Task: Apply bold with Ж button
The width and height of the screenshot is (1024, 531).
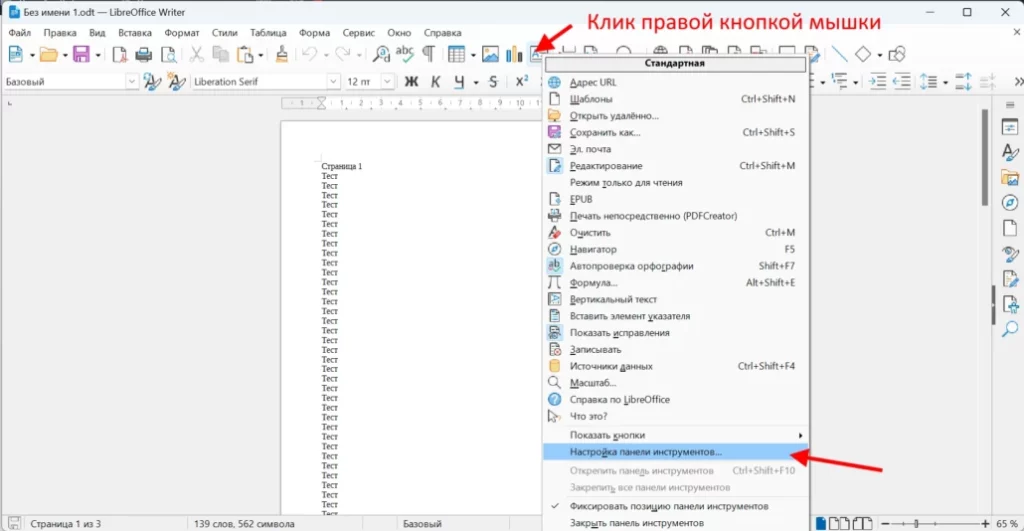Action: [411, 82]
